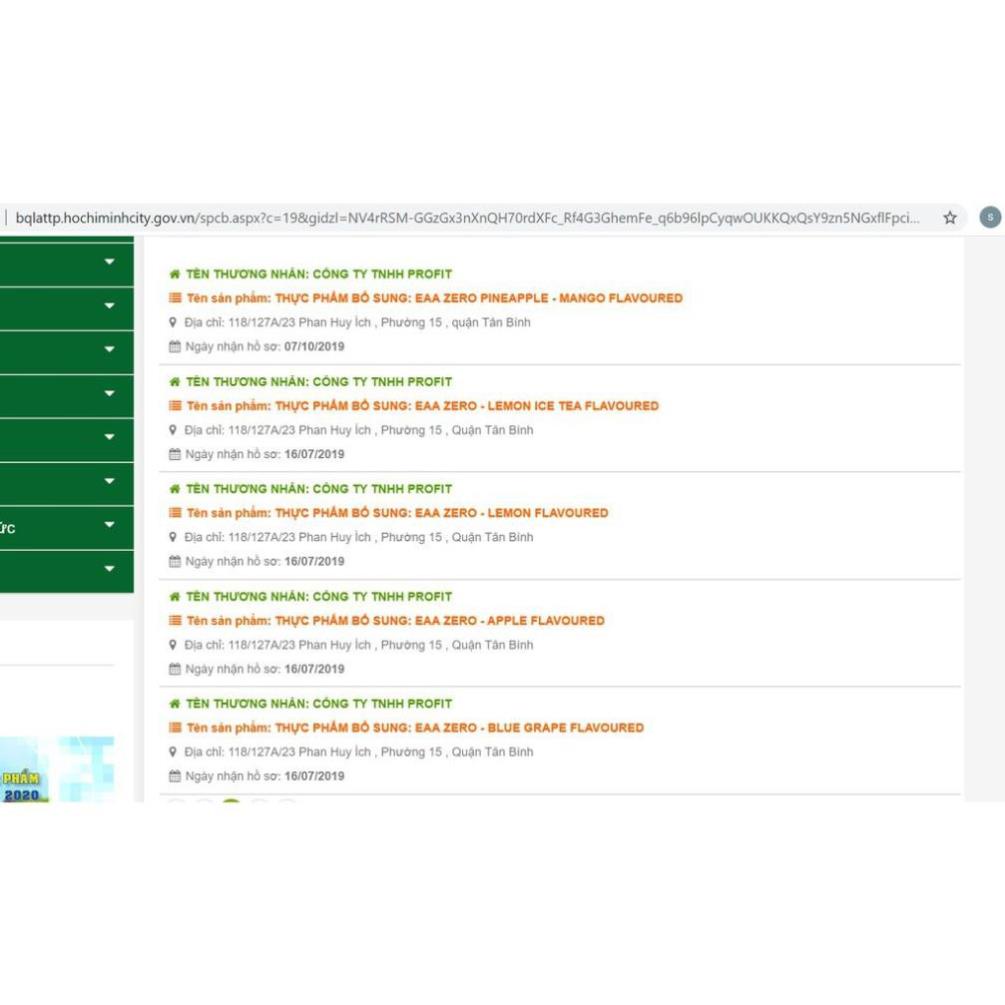Expand the topmost green sidebar dropdown arrow
Image resolution: width=1005 pixels, height=1005 pixels.
(x=109, y=262)
